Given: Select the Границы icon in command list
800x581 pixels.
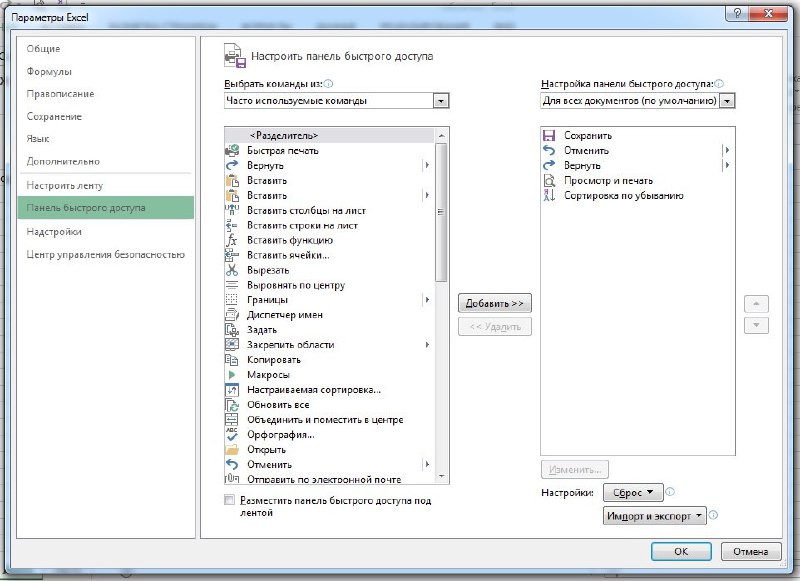Looking at the screenshot, I should pyautogui.click(x=232, y=299).
